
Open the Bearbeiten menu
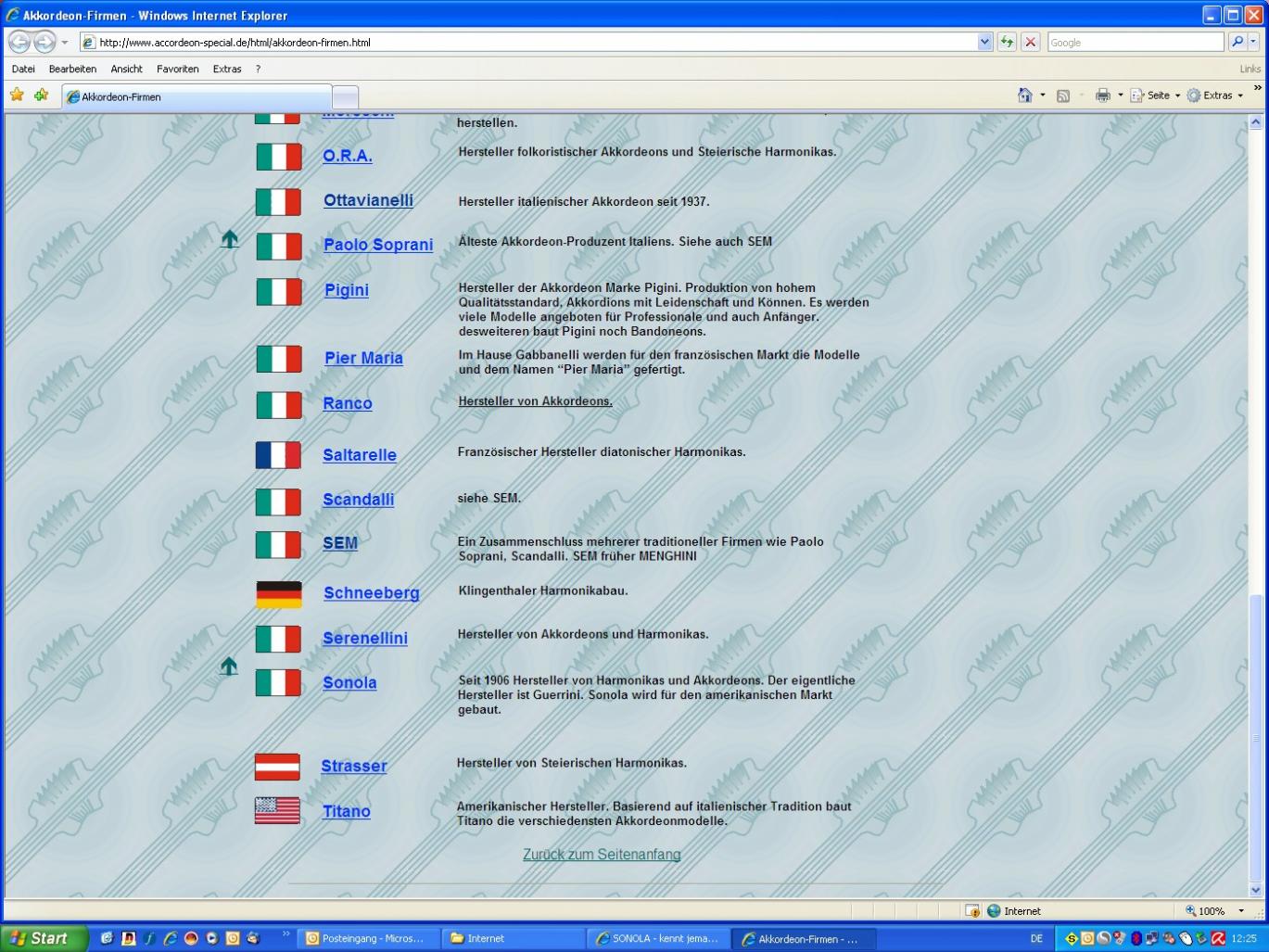tap(72, 69)
